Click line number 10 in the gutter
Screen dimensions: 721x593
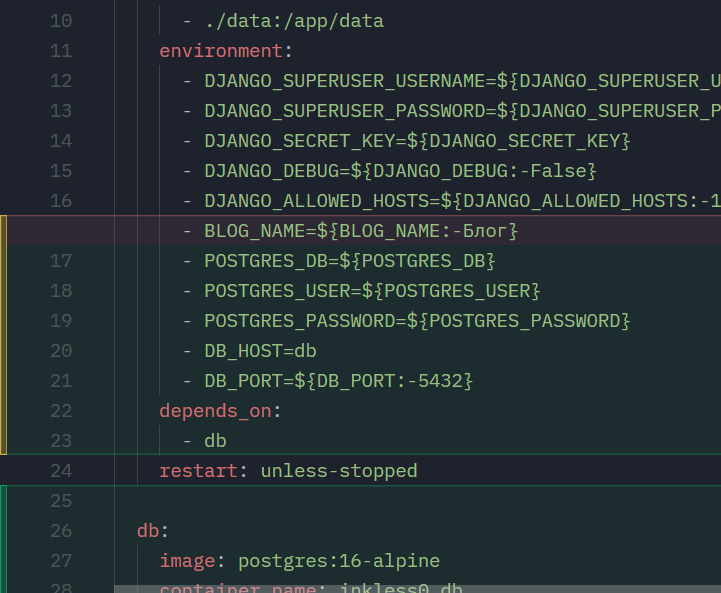(60, 21)
